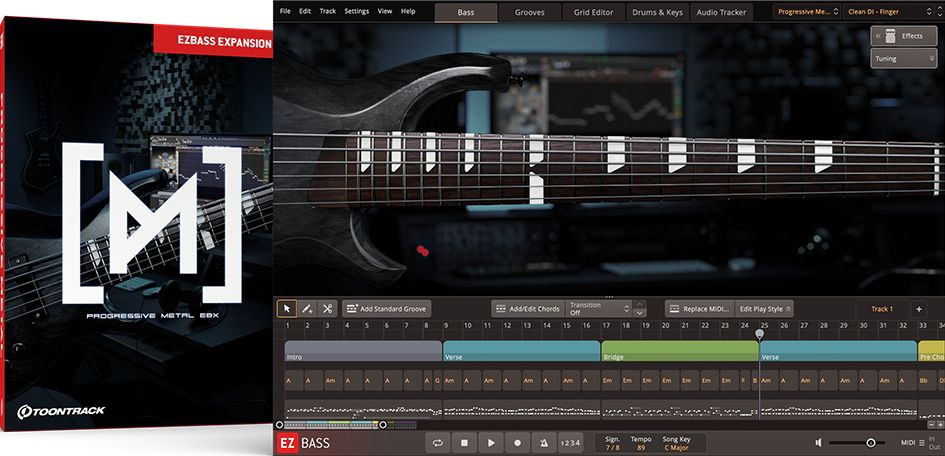
Task: Toggle loop playback
Action: [438, 443]
